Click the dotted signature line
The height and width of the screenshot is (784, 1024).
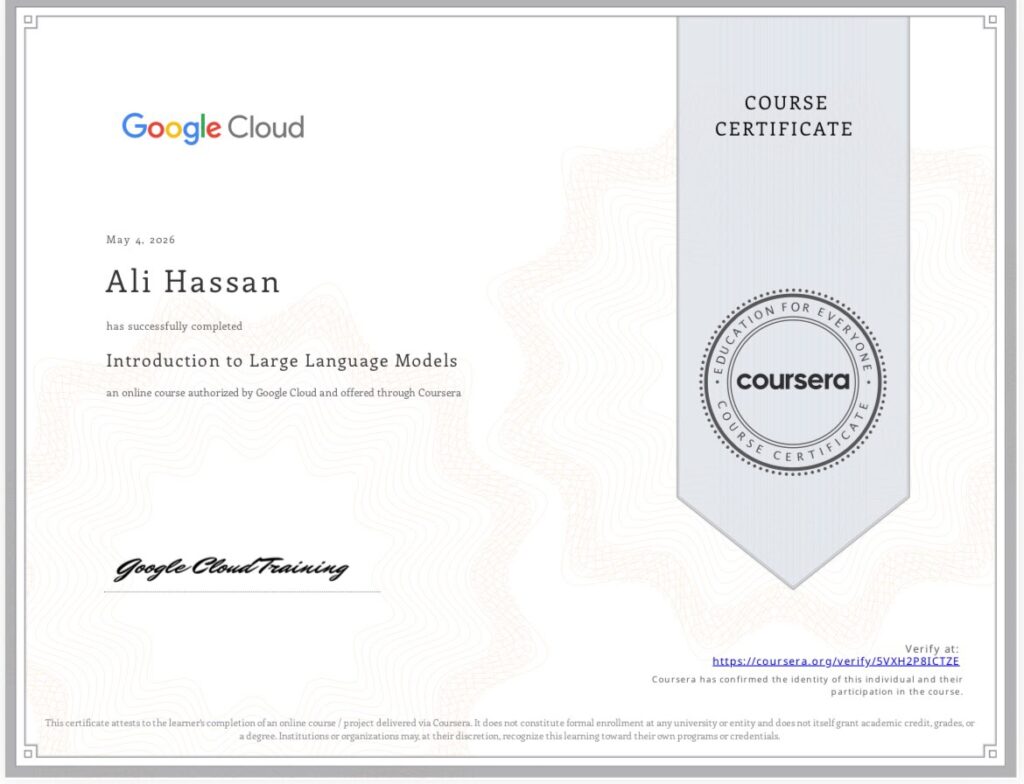click(242, 592)
